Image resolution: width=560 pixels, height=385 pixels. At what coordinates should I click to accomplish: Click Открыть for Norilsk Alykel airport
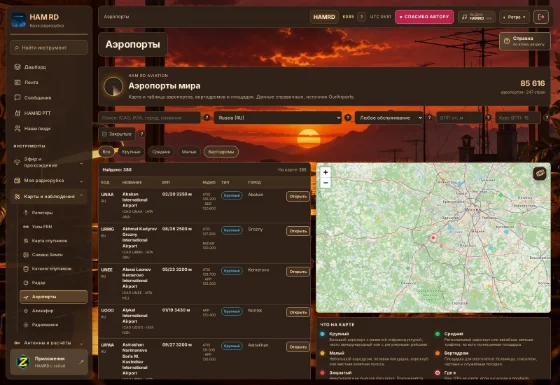coord(298,312)
